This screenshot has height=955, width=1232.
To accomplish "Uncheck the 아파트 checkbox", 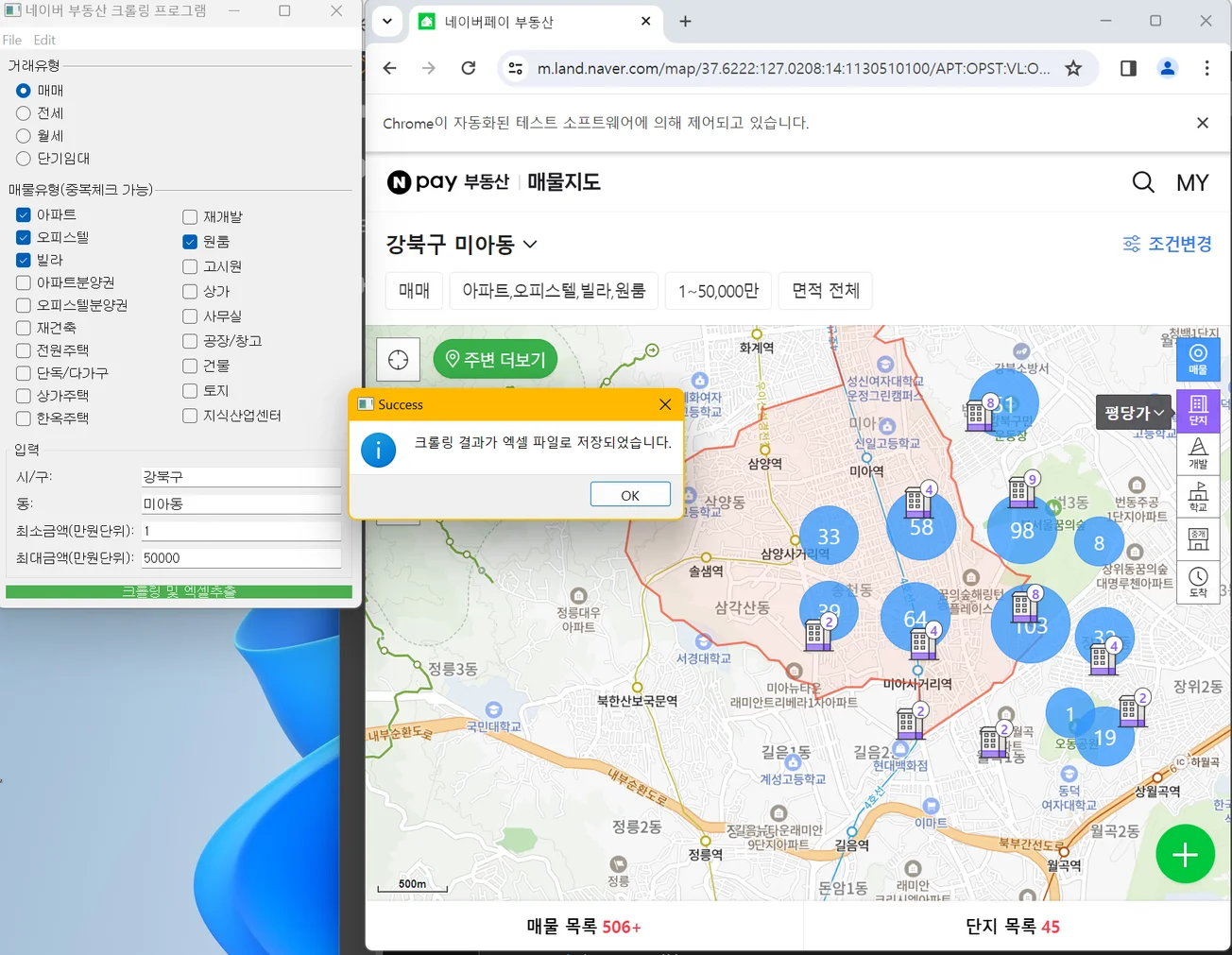I will pyautogui.click(x=24, y=214).
